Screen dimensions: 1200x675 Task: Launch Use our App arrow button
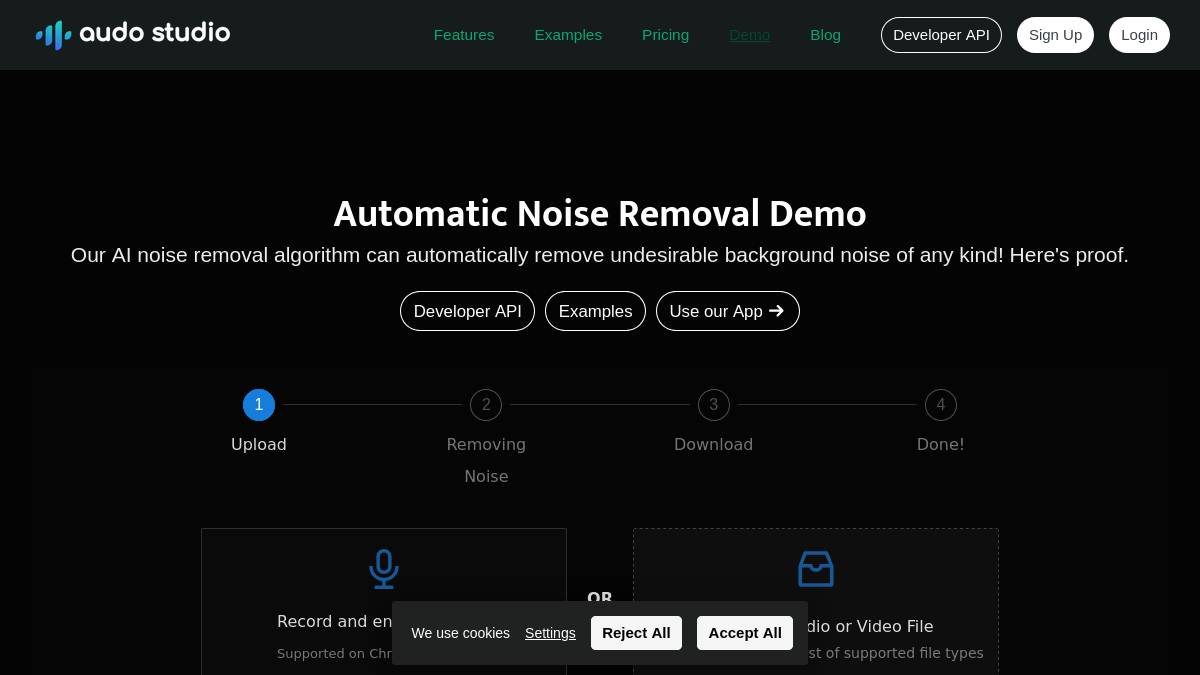tap(727, 311)
